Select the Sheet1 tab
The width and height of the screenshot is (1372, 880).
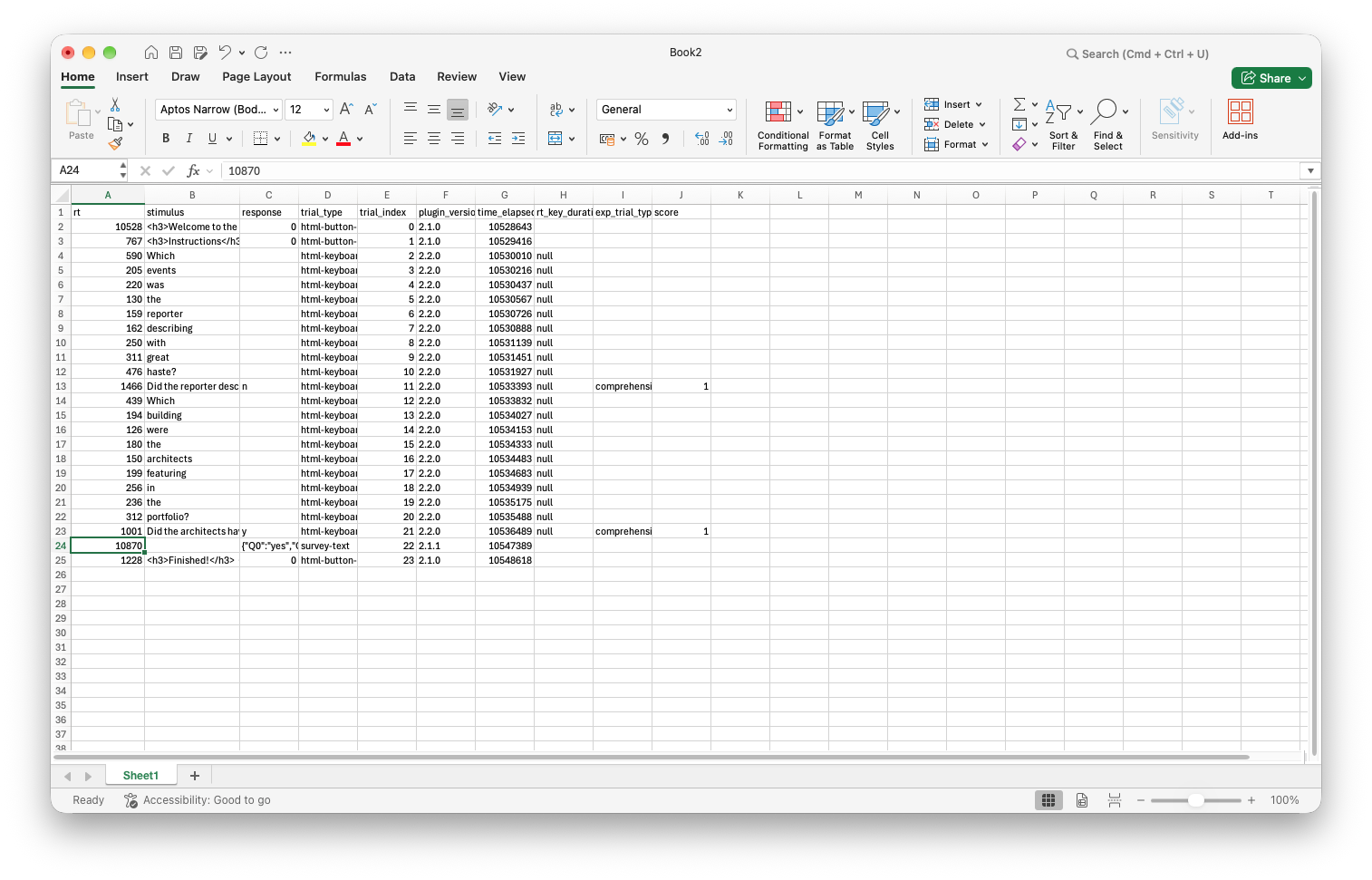pos(140,776)
